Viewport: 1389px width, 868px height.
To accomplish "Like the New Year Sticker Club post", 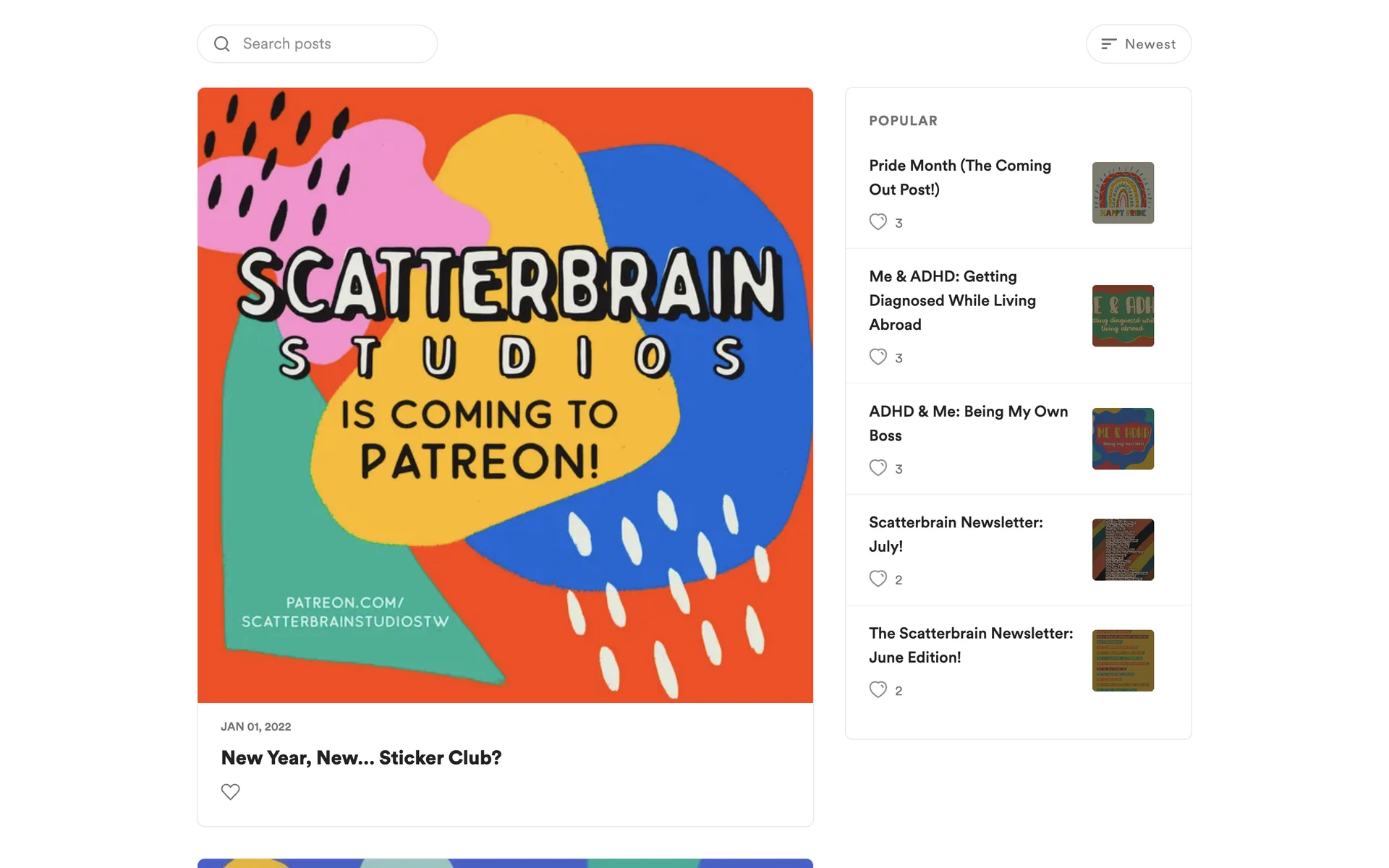I will click(230, 791).
